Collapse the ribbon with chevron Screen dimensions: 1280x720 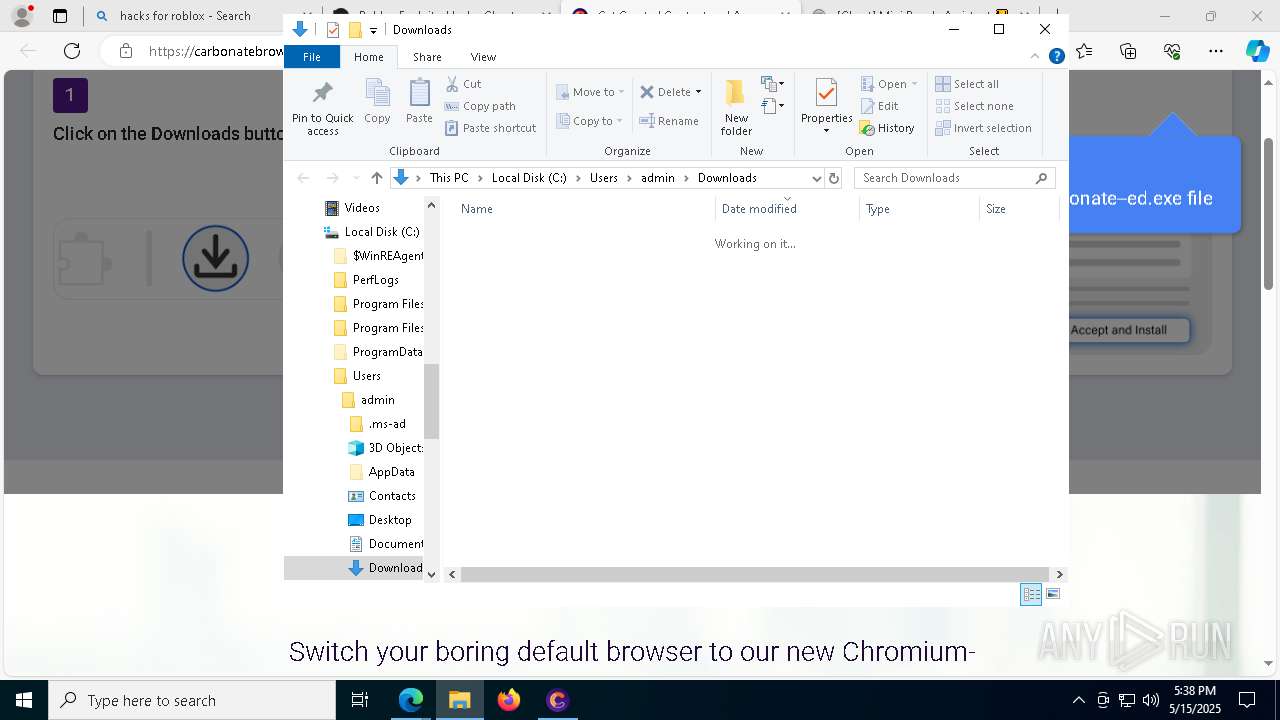(x=1036, y=57)
